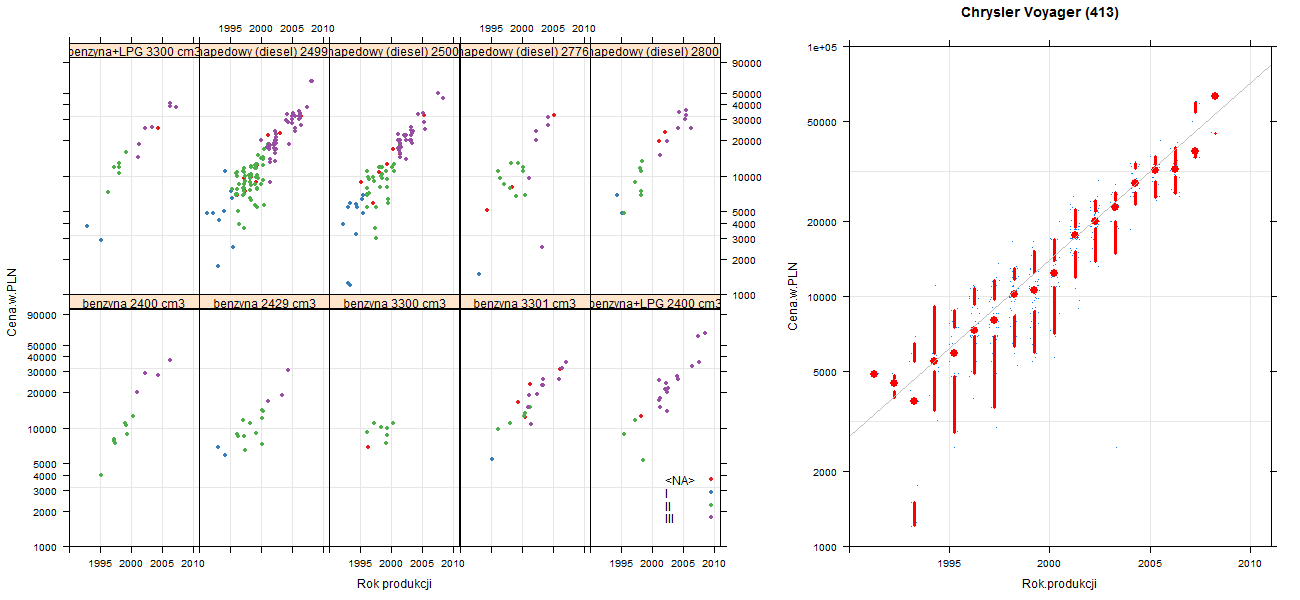The width and height of the screenshot is (1300, 600).
Task: Click the "Rok.produkcji" x-axis label of Voyager chart
Action: pyautogui.click(x=1060, y=584)
